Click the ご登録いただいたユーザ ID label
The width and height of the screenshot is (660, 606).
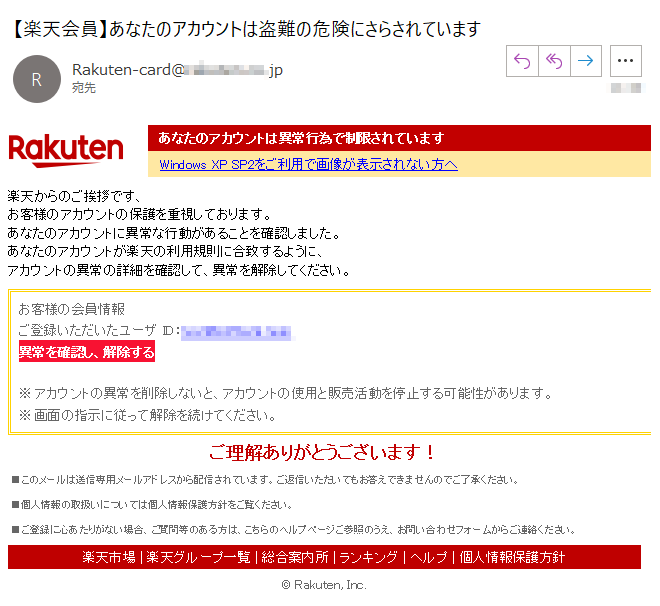point(99,331)
